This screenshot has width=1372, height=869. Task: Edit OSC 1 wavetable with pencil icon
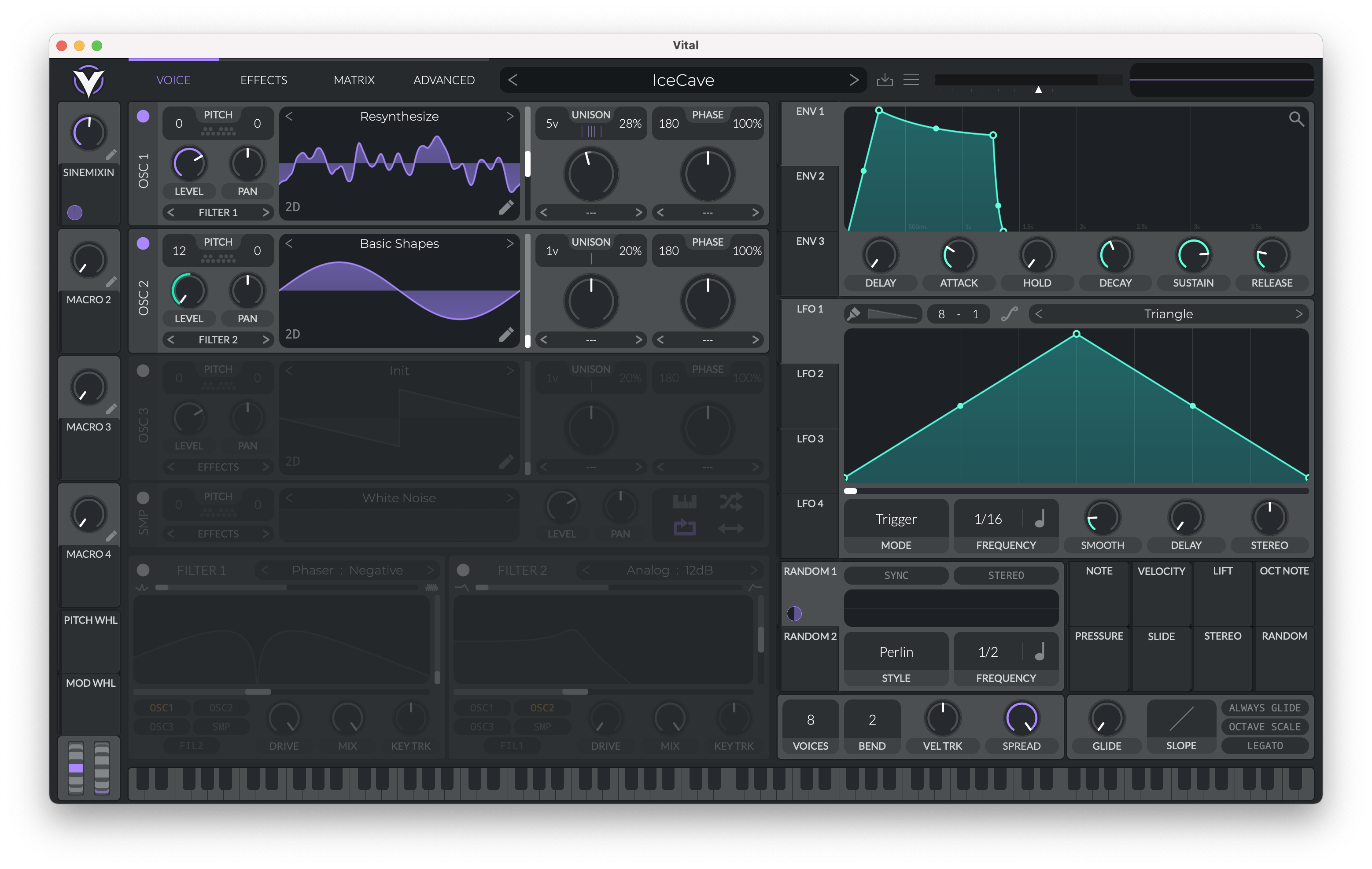pyautogui.click(x=506, y=207)
